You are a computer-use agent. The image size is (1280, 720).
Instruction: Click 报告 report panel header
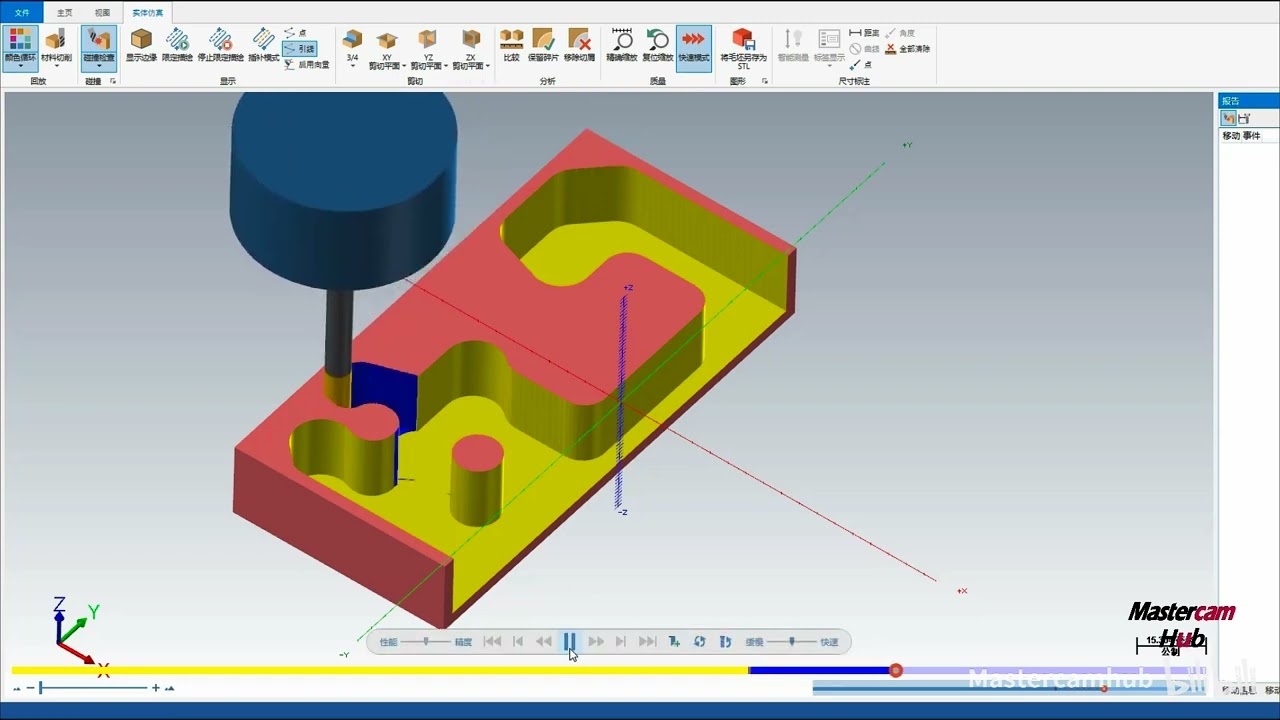point(1248,100)
